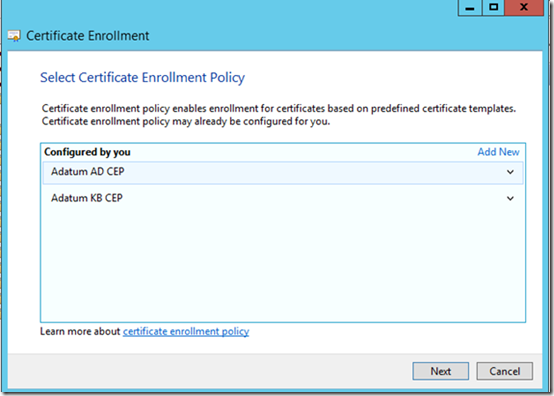Image resolution: width=554 pixels, height=396 pixels.
Task: Click the Certificate Enrollment wizard icon
Action: [x=14, y=36]
